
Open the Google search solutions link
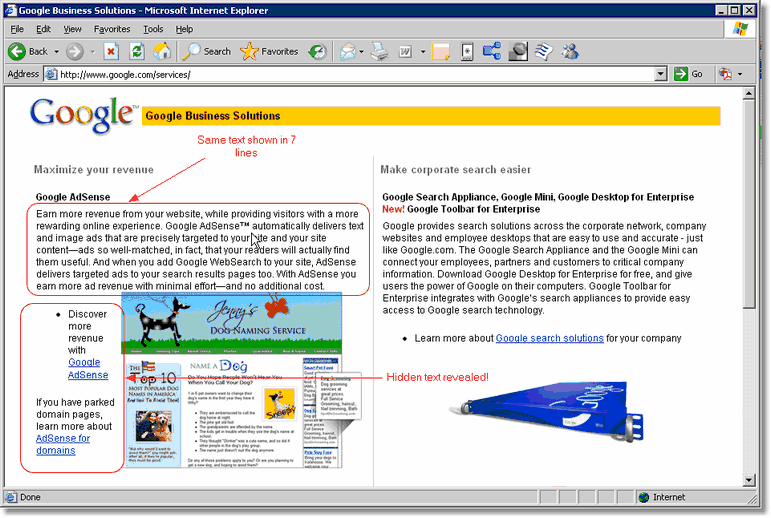[x=549, y=338]
